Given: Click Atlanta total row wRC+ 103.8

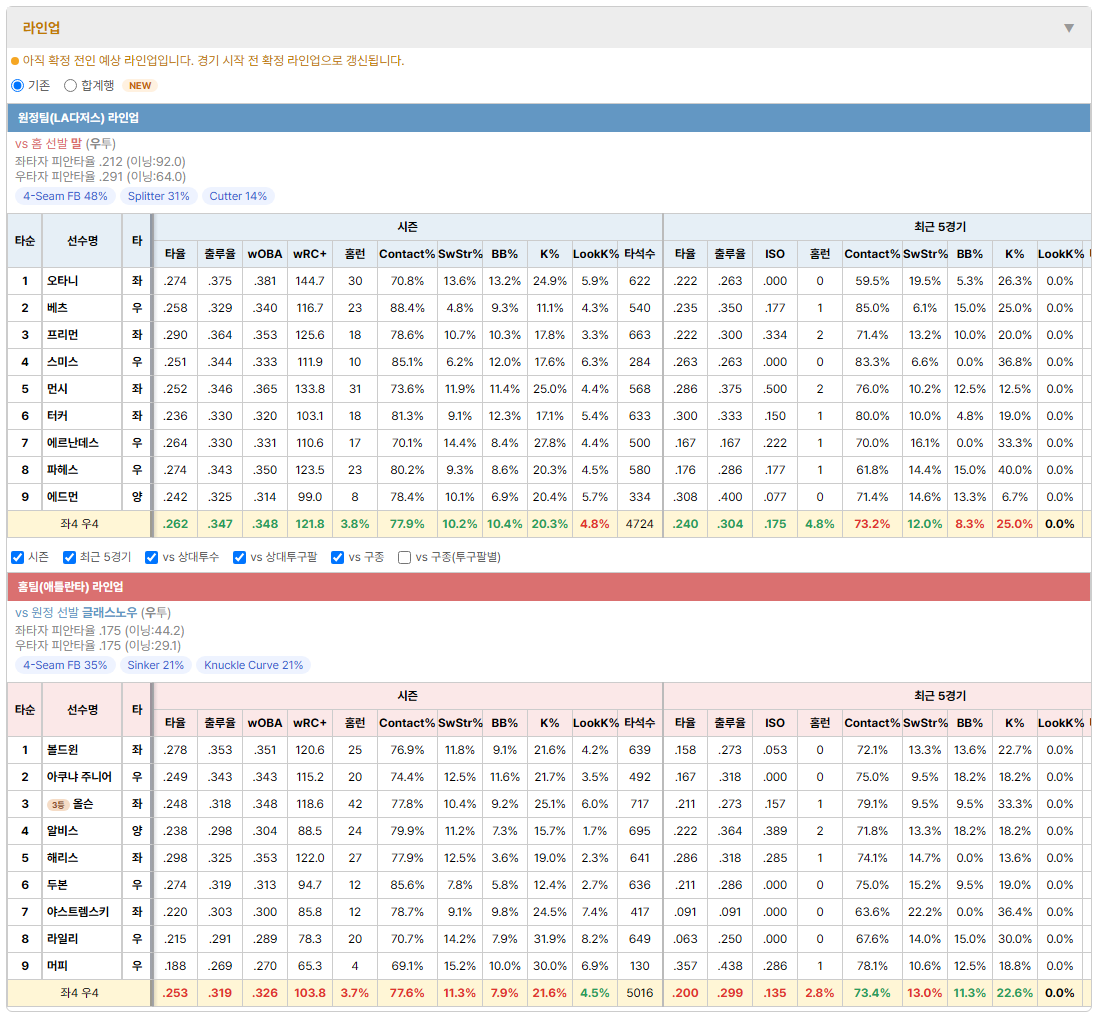Looking at the screenshot, I should click(x=310, y=993).
